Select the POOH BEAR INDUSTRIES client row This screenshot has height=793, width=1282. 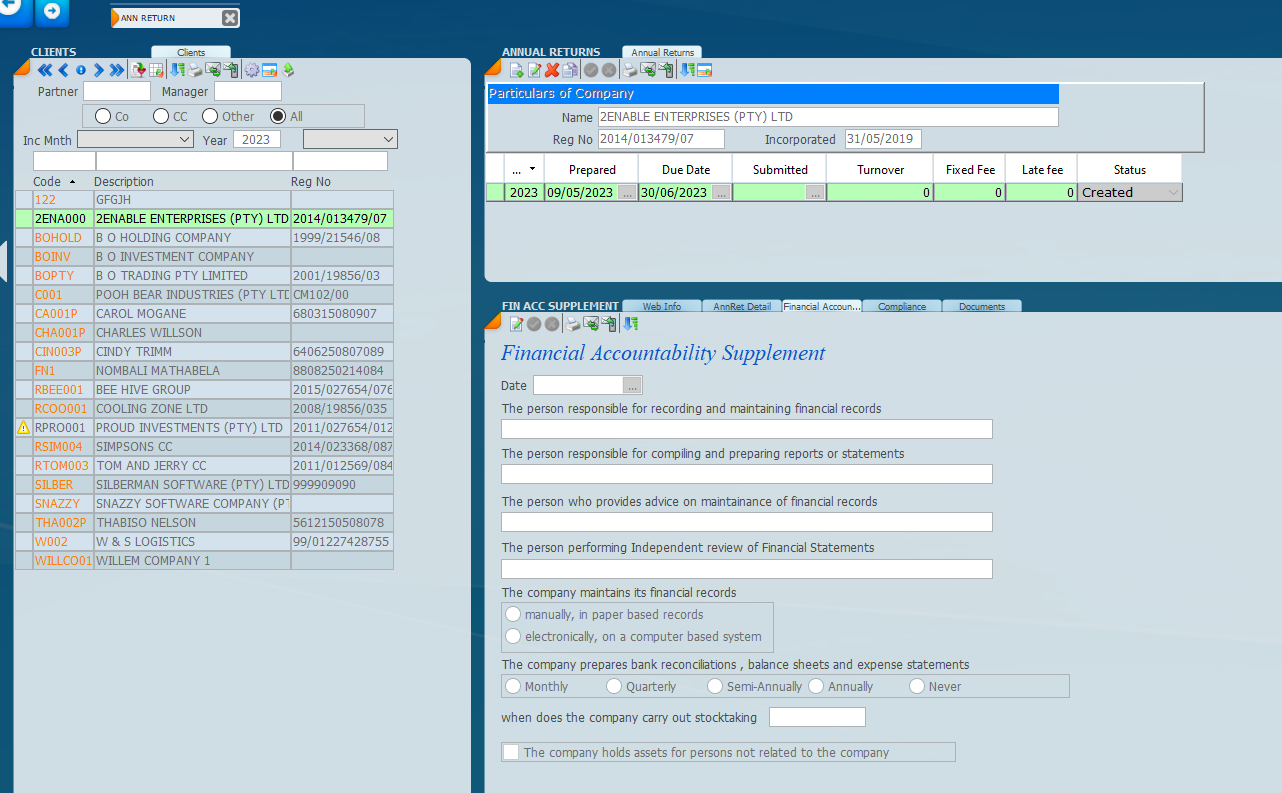[x=192, y=295]
